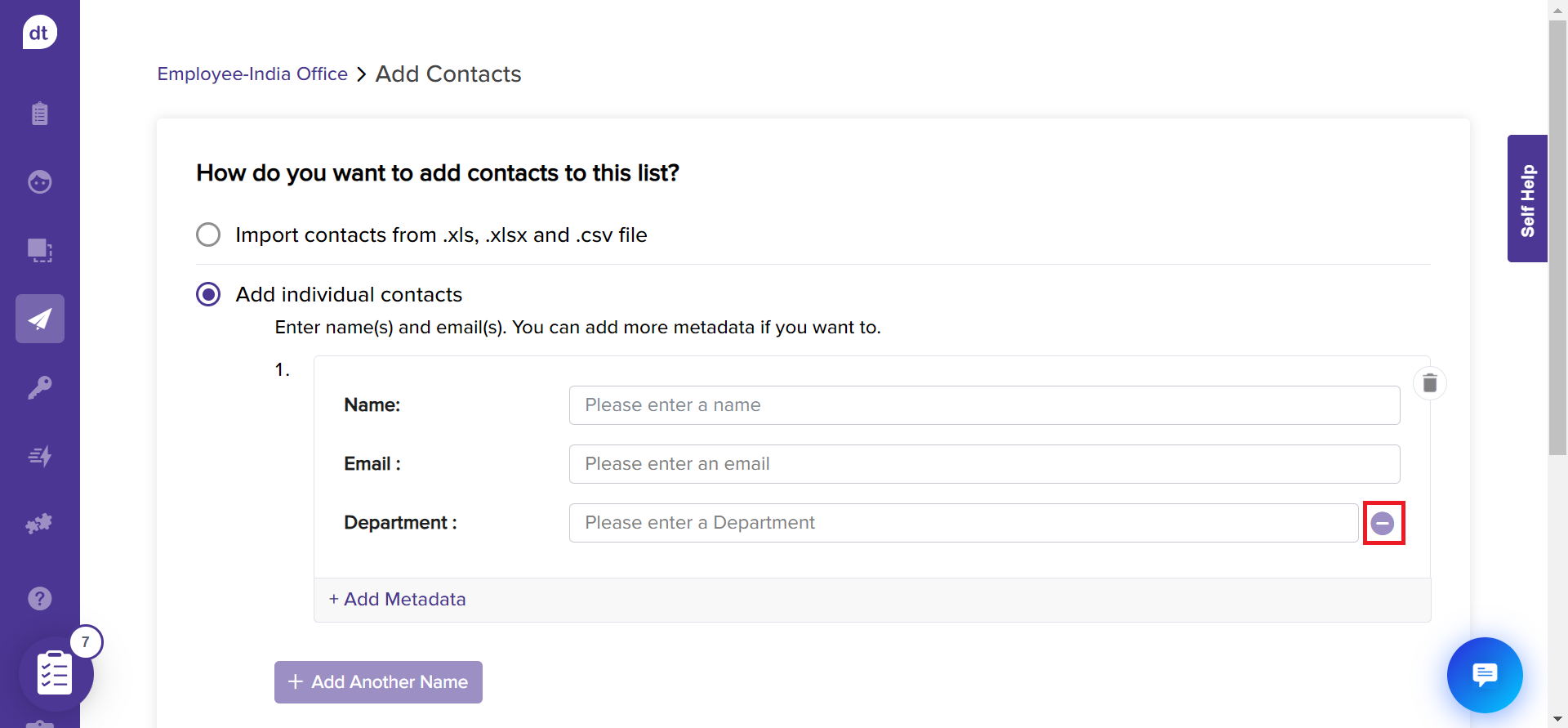Go back to Employee-India Office
This screenshot has width=1568, height=728.
(x=252, y=74)
